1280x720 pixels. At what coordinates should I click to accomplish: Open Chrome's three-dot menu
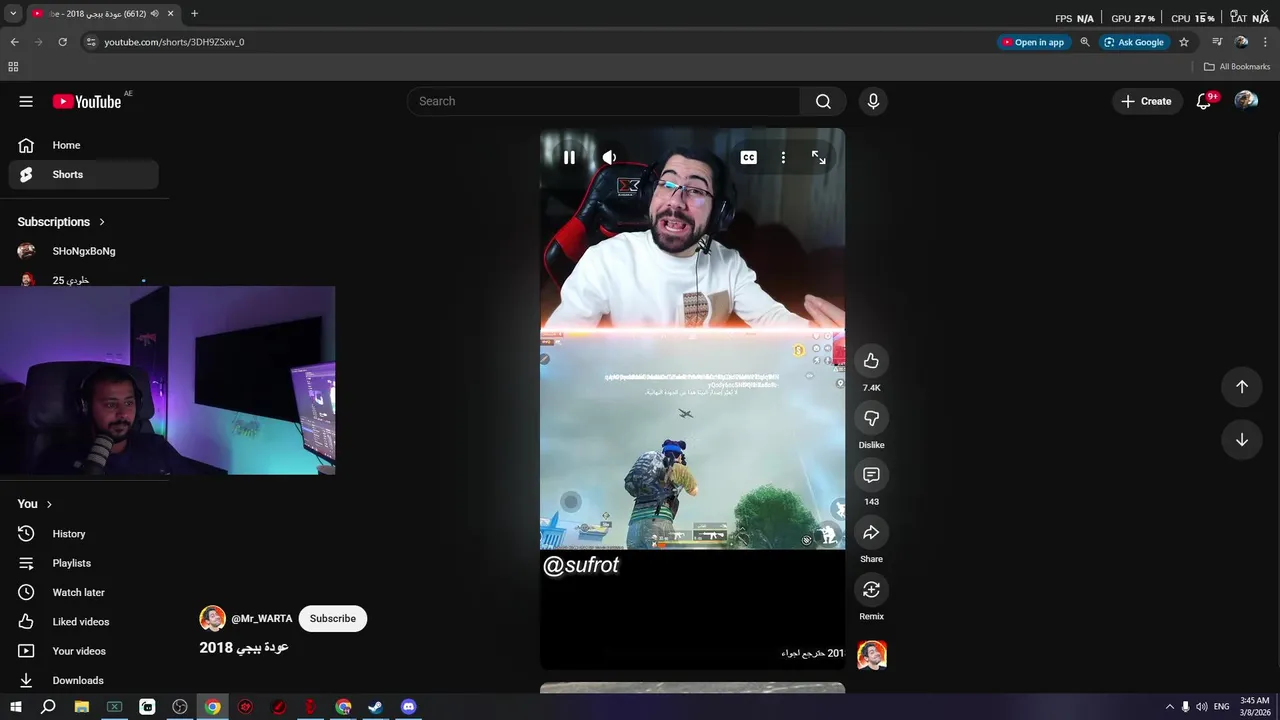click(1265, 42)
